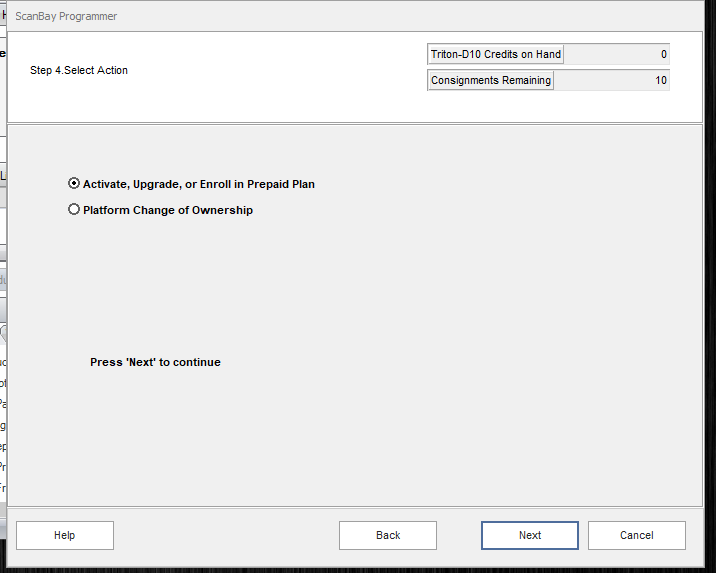
Task: Click the Triton-D10 Credits on Hand label
Action: tap(496, 54)
